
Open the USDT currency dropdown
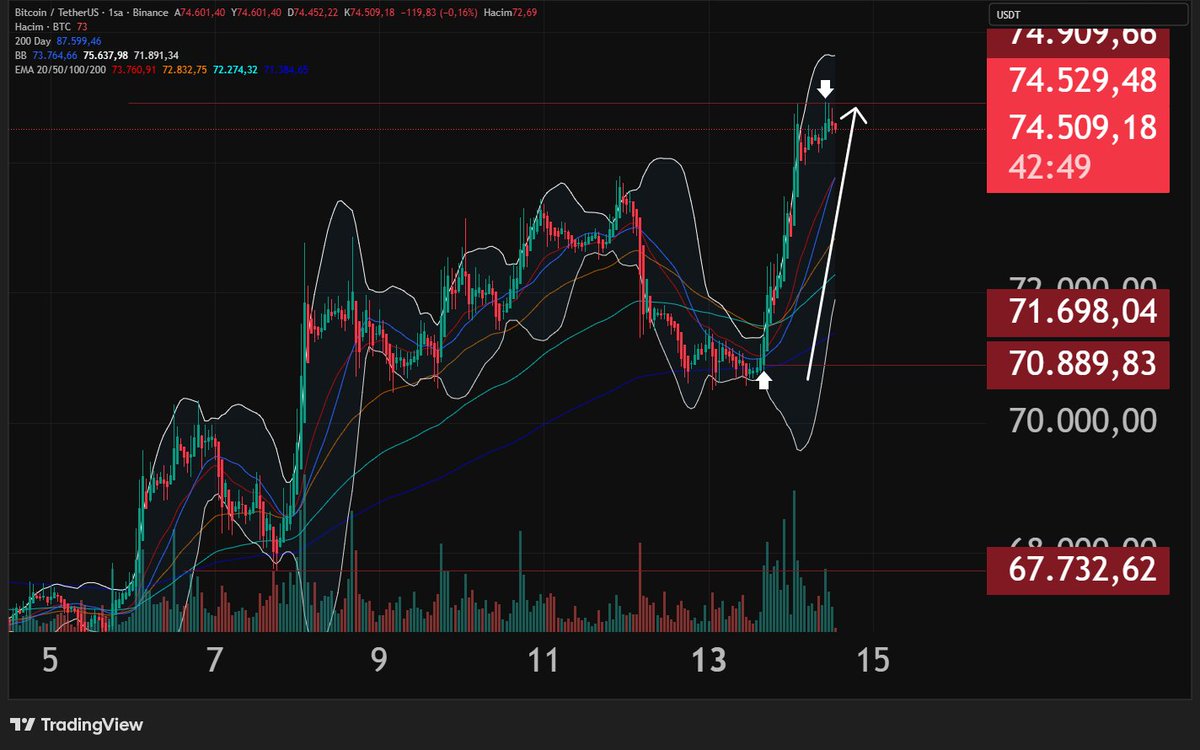click(x=1090, y=14)
